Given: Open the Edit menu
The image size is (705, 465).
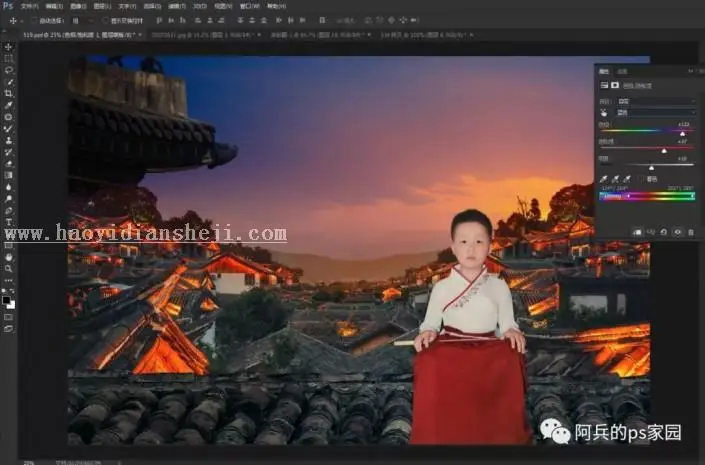Looking at the screenshot, I should coord(54,6).
